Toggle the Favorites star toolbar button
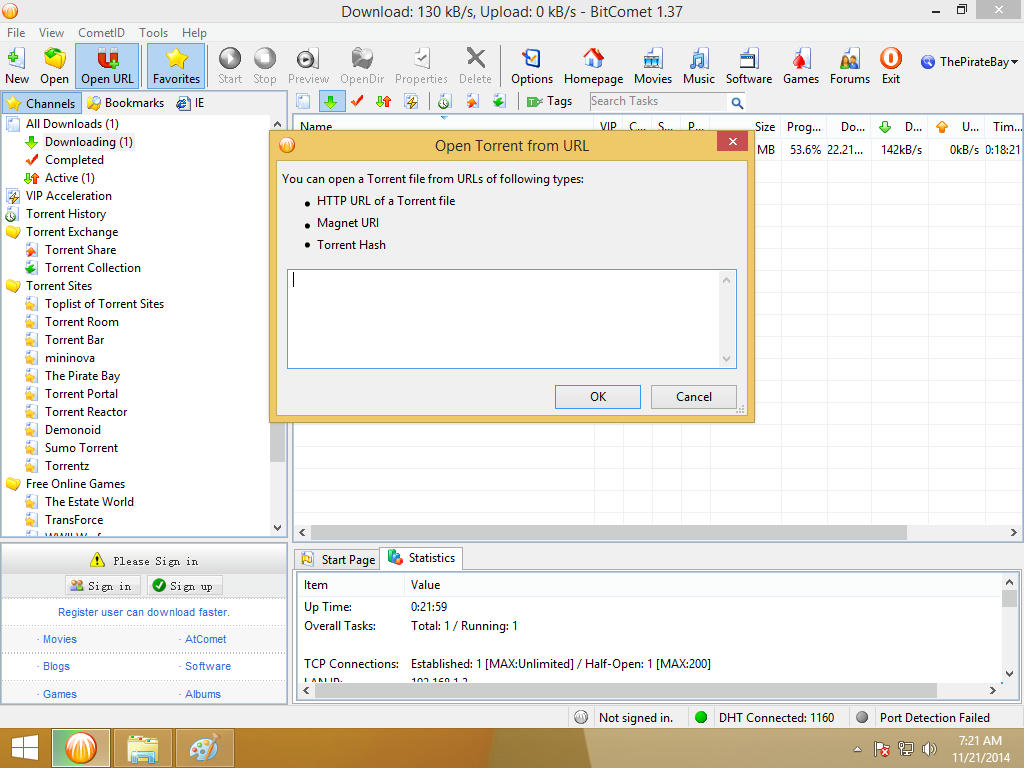Screen dimensions: 1024x768 pos(176,65)
